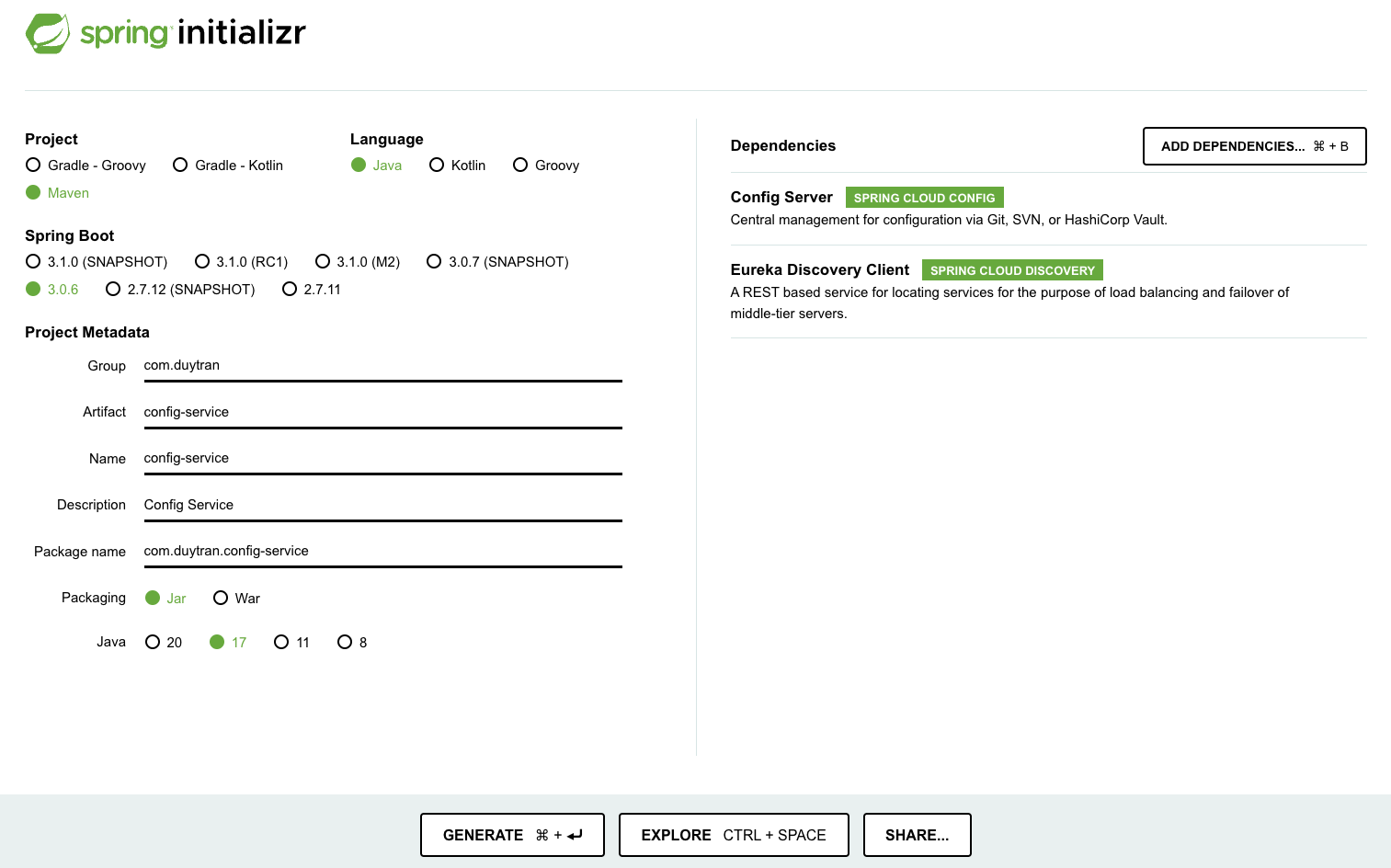Click the EXPLORE button
The image size is (1391, 868).
733,835
